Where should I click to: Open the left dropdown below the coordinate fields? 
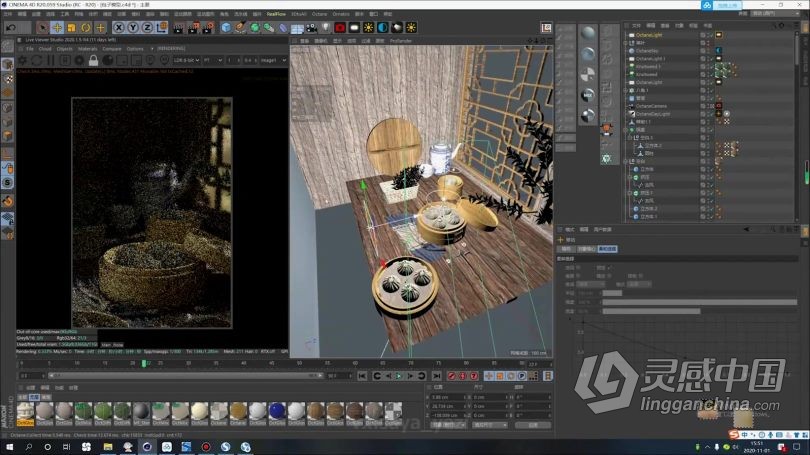tap(448, 425)
